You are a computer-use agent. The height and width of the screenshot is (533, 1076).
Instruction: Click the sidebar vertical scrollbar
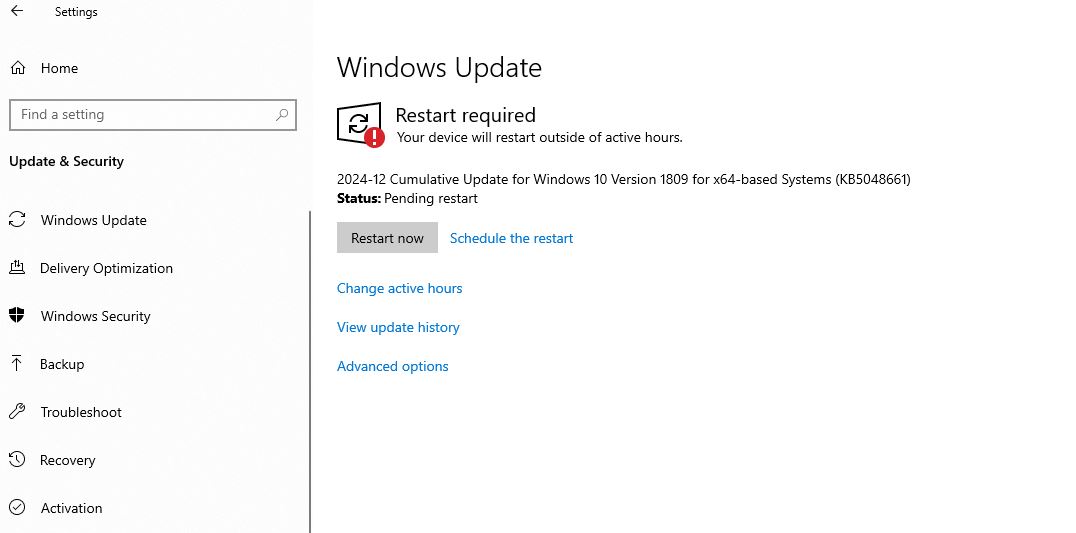point(310,370)
